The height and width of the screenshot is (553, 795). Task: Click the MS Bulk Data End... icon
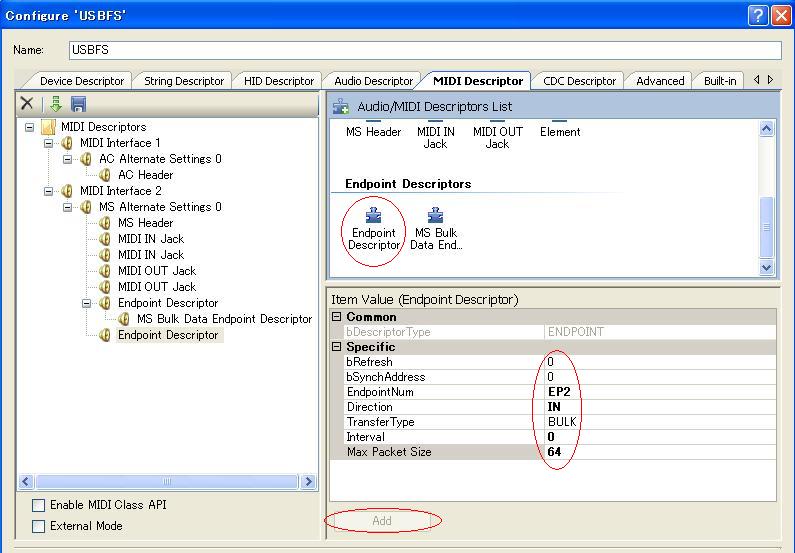[436, 215]
